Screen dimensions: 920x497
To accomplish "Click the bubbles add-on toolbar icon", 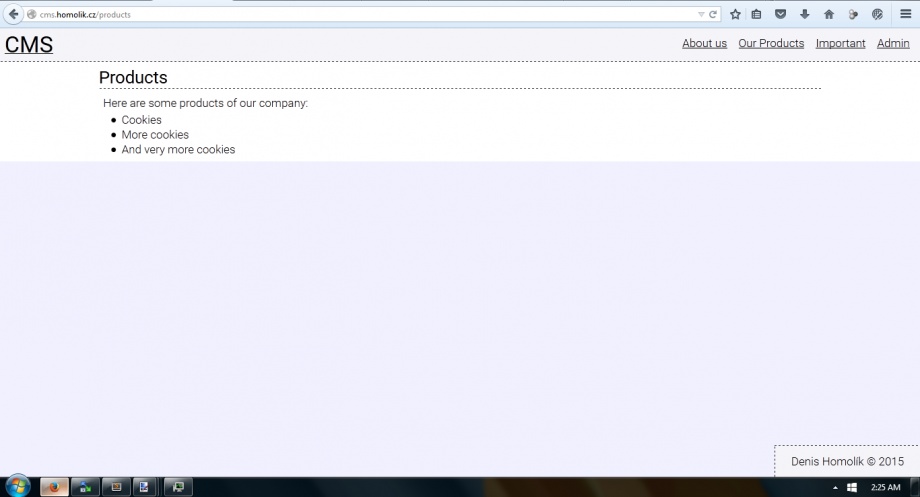I will [x=853, y=15].
